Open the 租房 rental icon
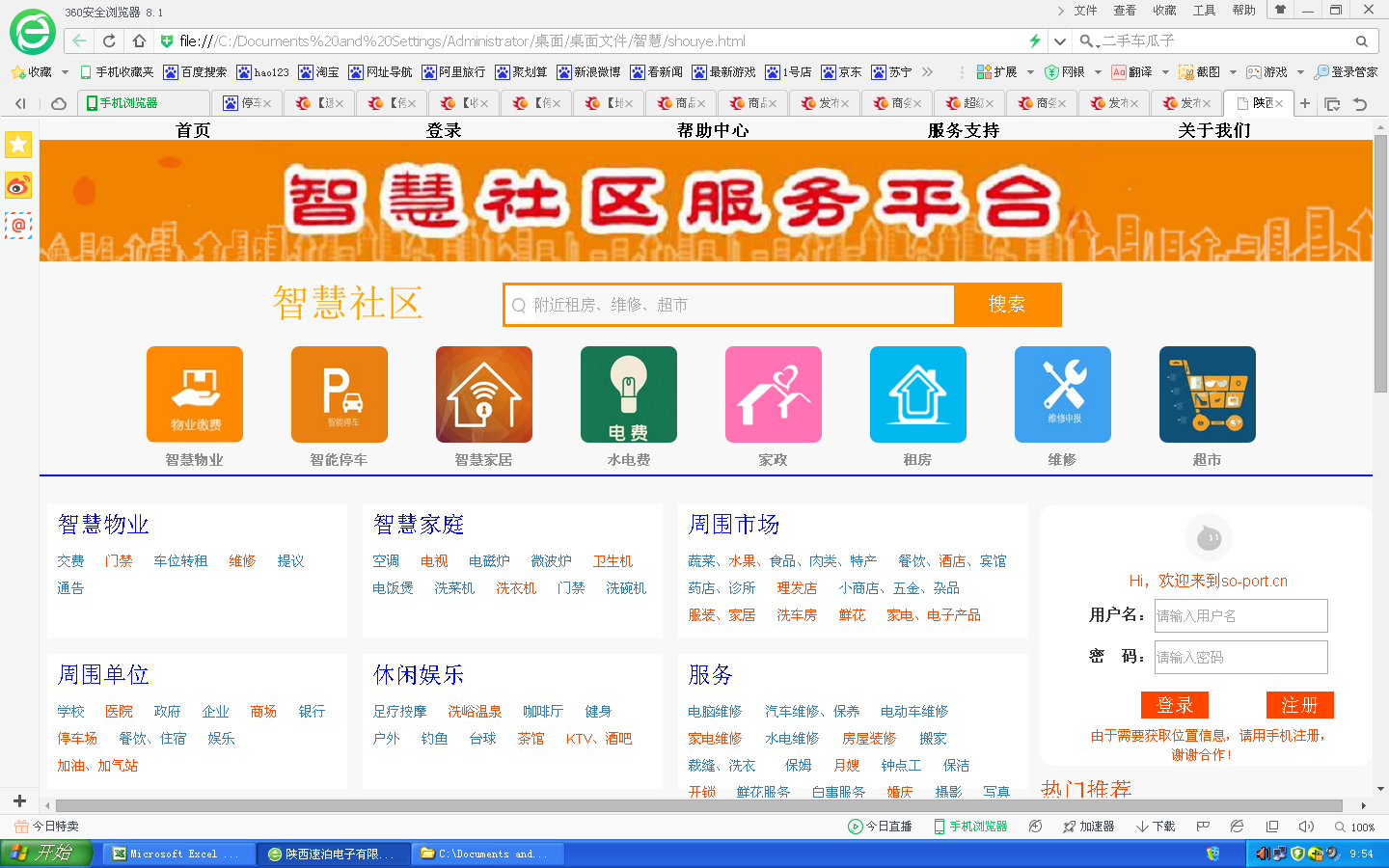1389x868 pixels. 918,394
